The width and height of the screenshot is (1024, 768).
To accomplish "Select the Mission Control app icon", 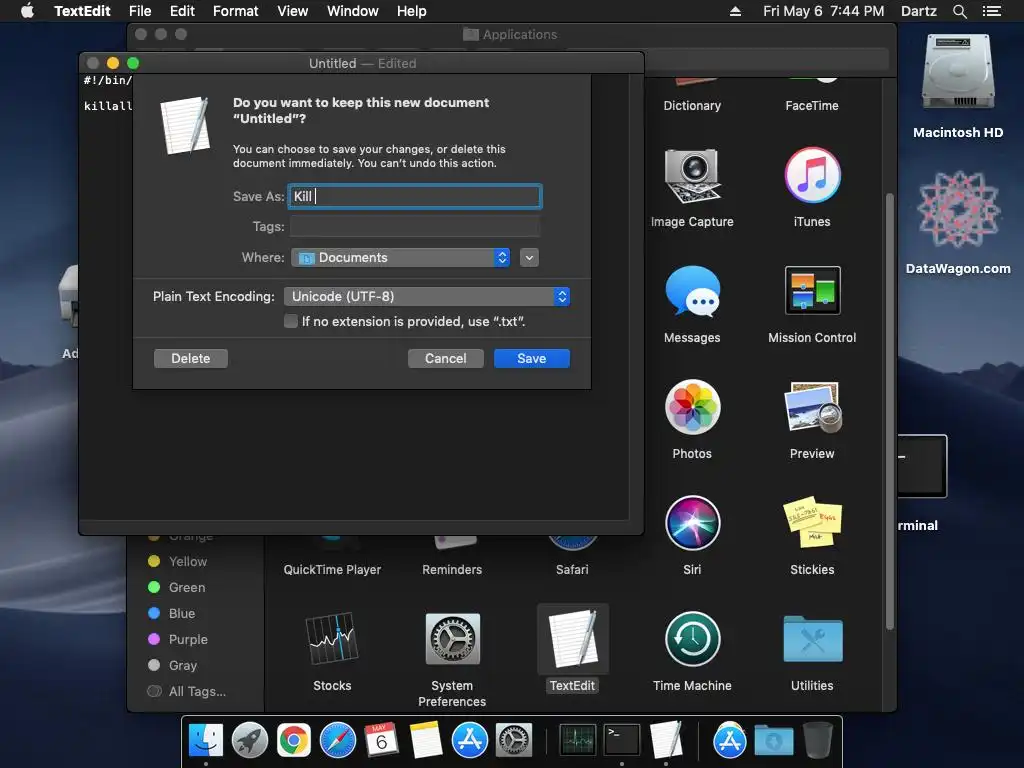I will [812, 291].
